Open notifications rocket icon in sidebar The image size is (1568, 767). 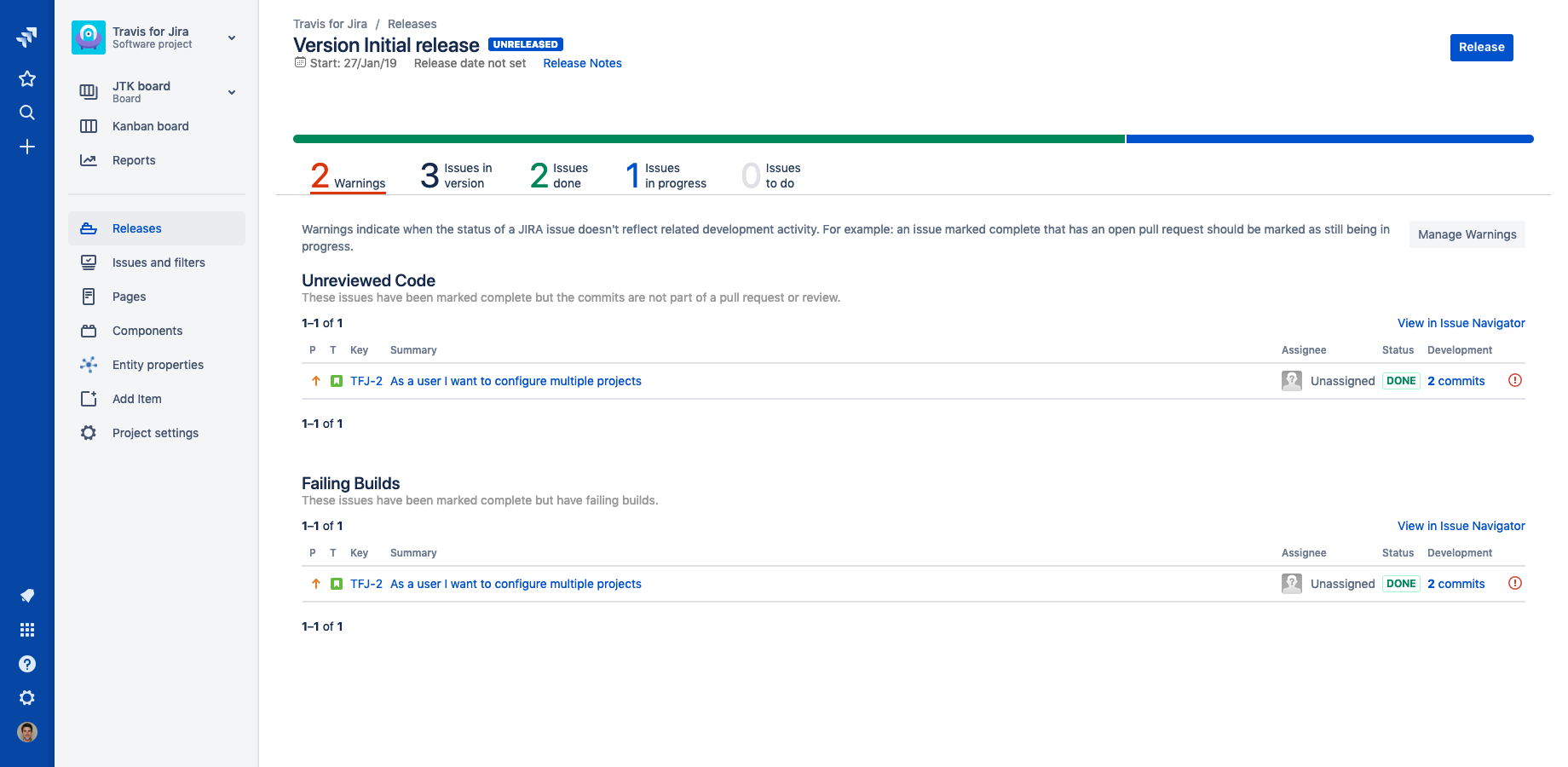[27, 596]
